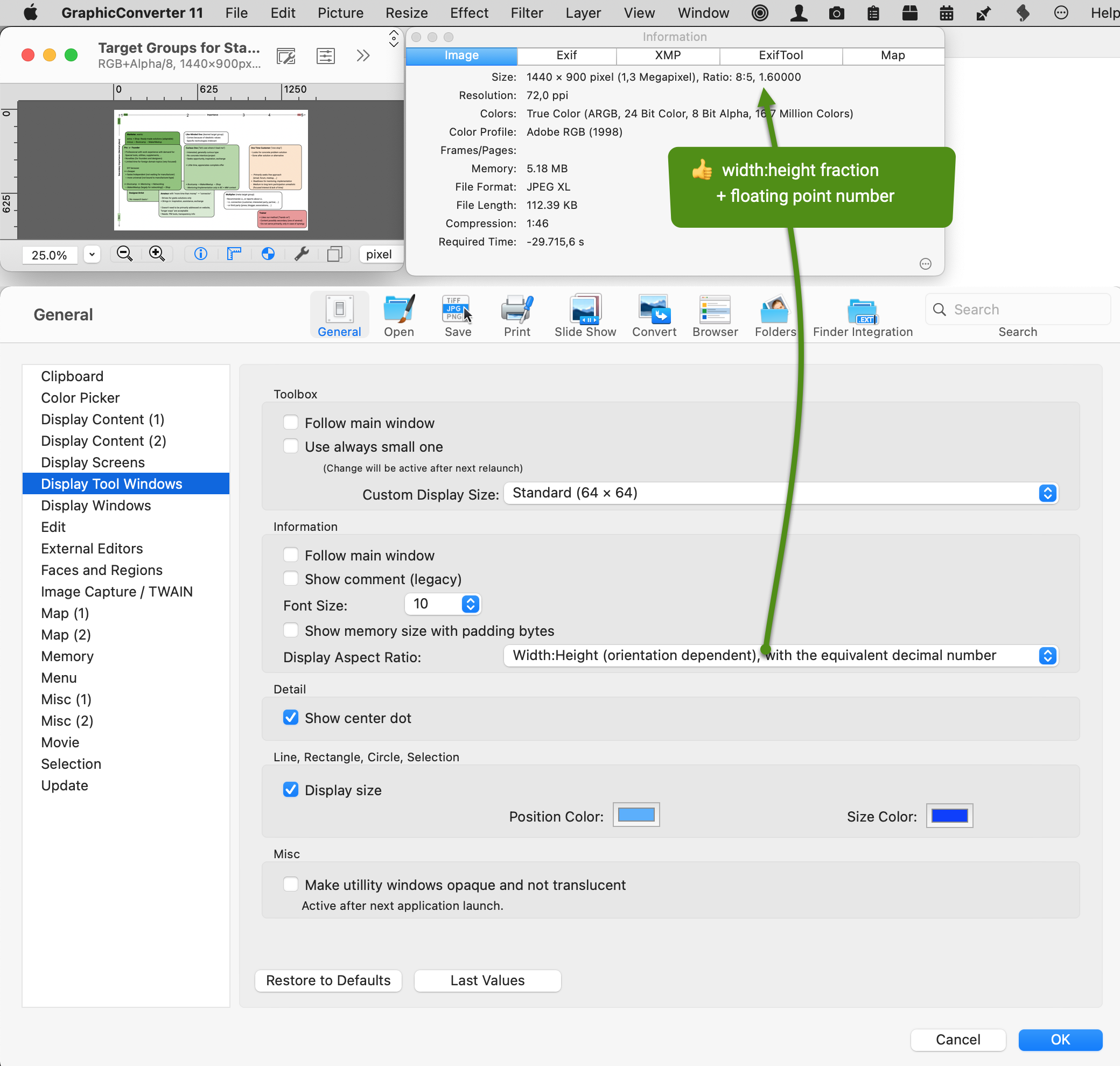Uncheck Show center dot checkbox

tap(290, 718)
